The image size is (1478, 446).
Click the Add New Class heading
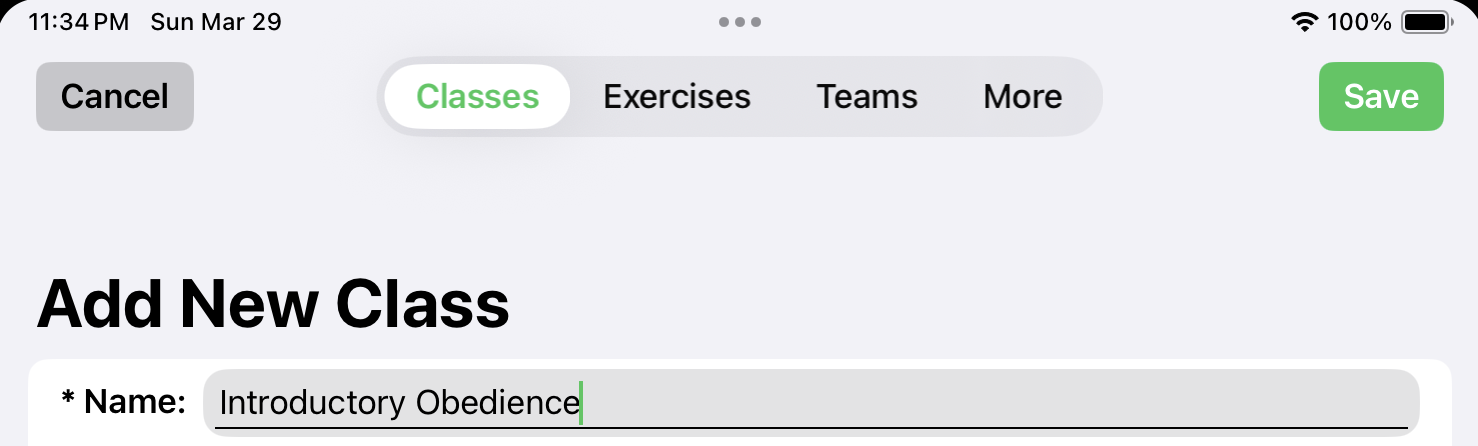point(273,304)
